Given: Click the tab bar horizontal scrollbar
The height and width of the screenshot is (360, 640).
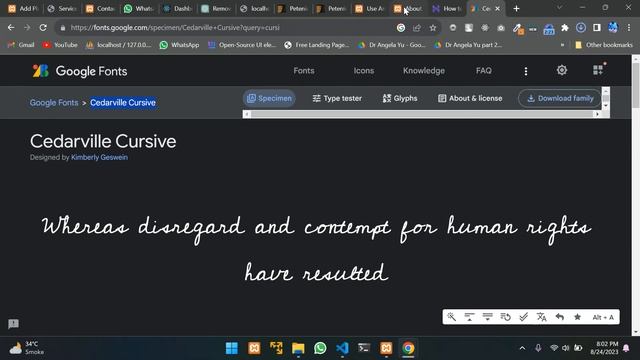Looking at the screenshot, I should click(x=422, y=114).
